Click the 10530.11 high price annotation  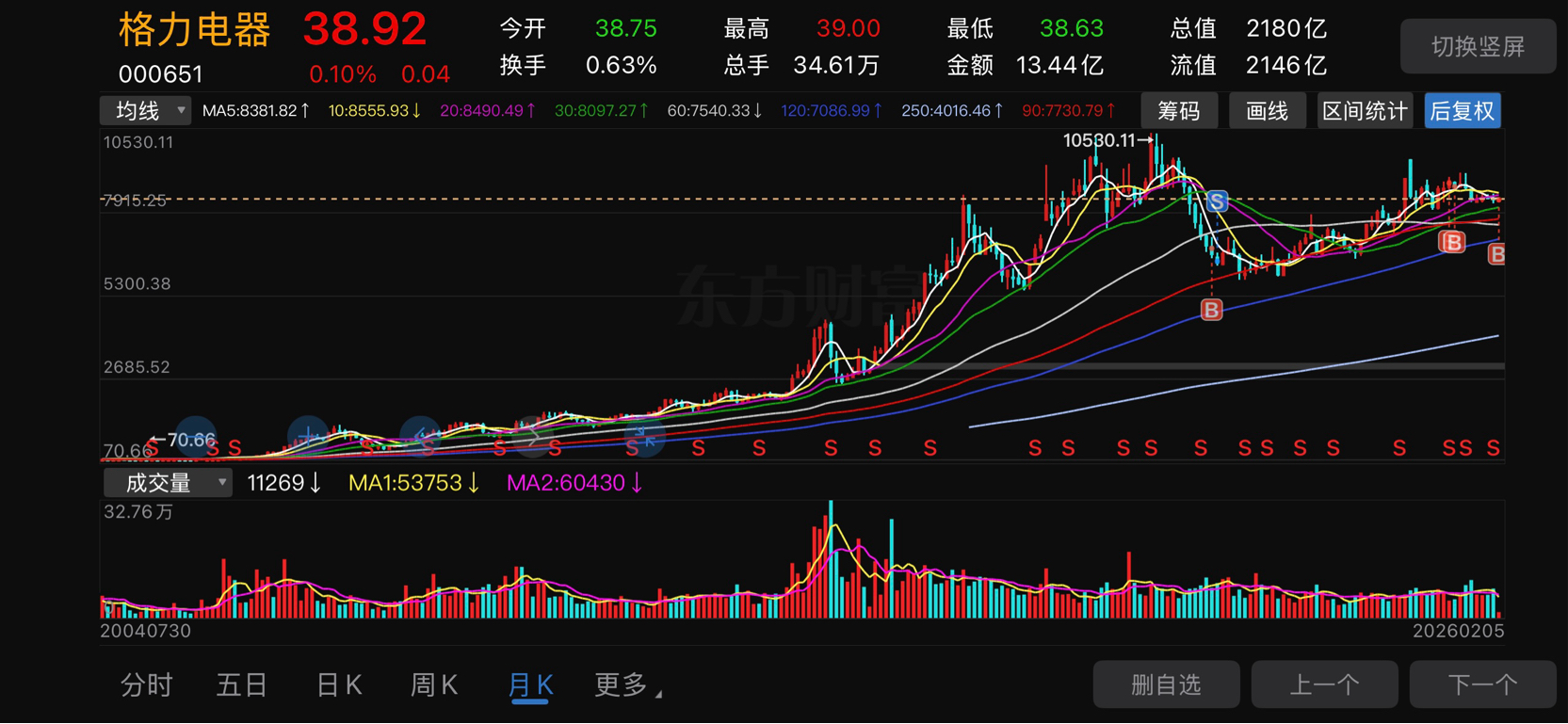(1108, 140)
